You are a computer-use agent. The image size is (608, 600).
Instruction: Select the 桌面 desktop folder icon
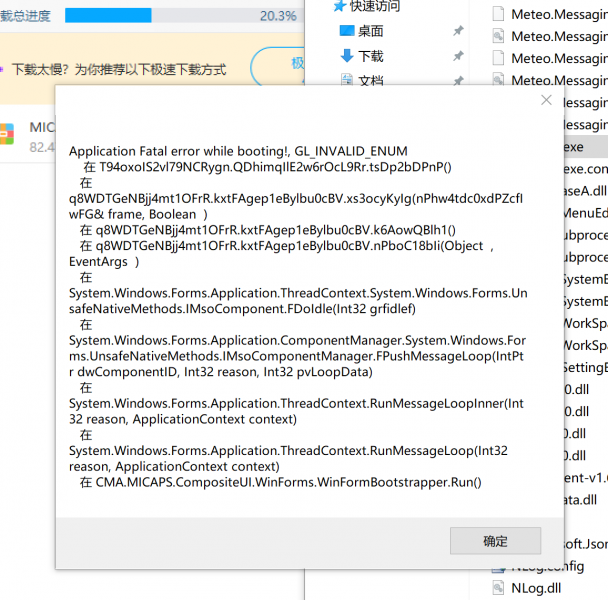tap(346, 31)
